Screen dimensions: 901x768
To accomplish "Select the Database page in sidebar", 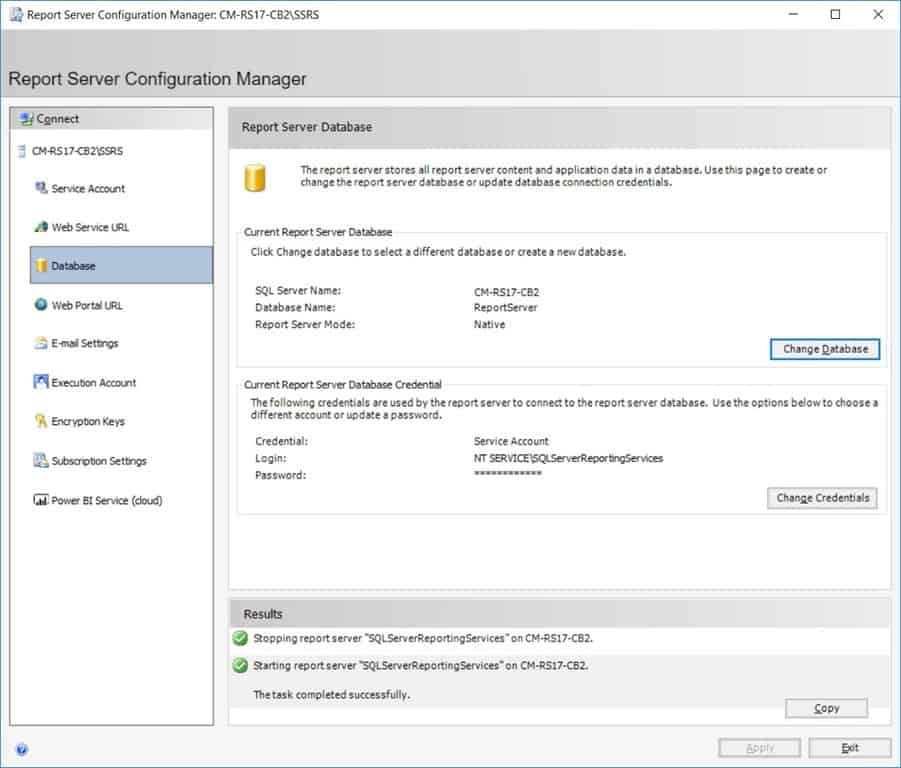I will (x=121, y=265).
